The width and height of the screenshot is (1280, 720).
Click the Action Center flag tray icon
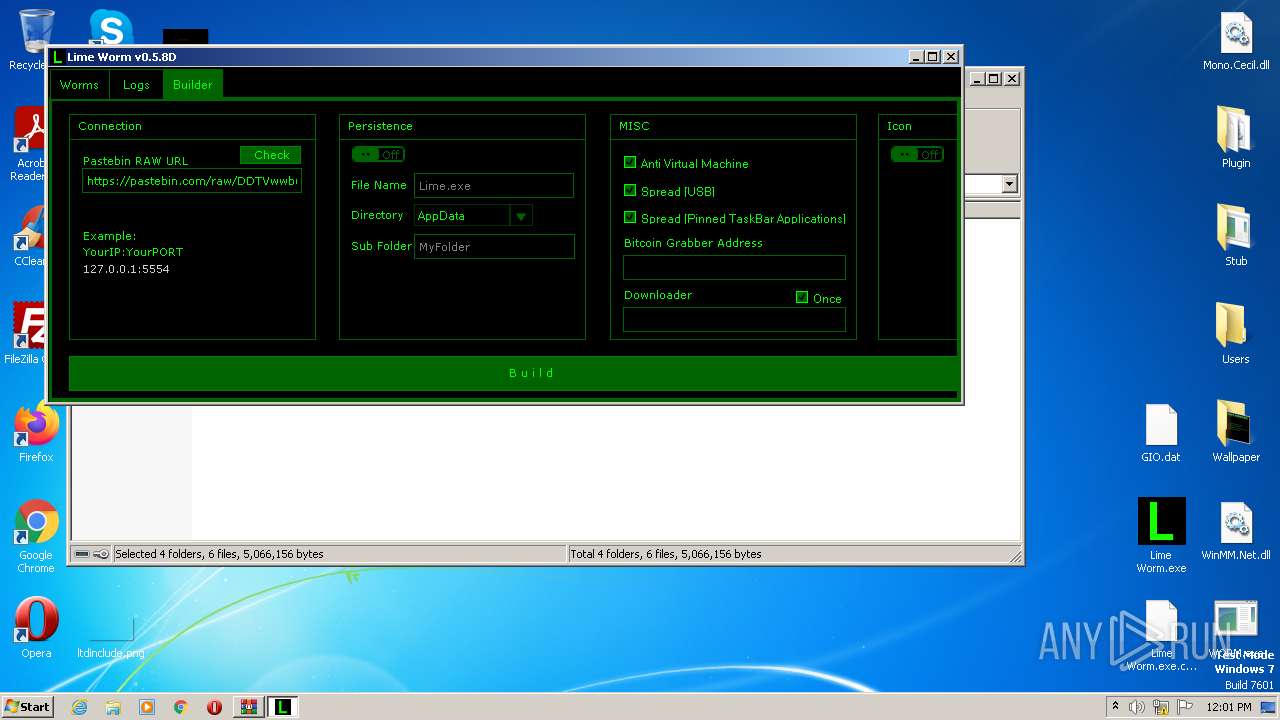click(1185, 707)
